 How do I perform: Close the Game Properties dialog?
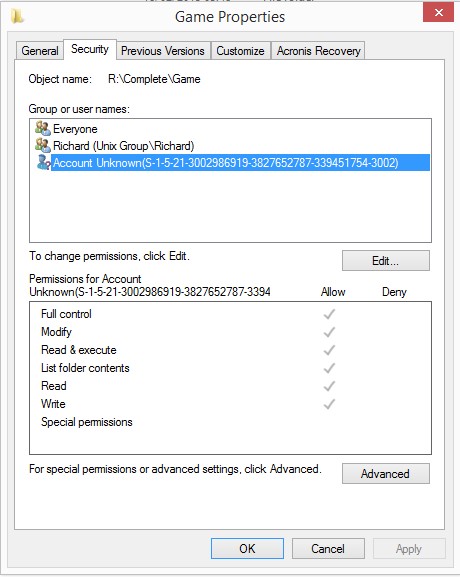[438, 13]
